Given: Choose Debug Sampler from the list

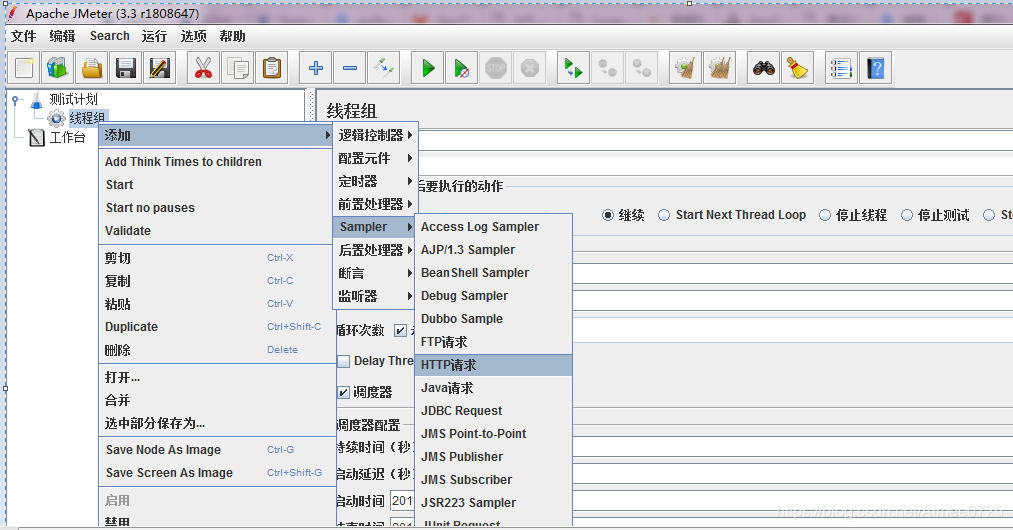Looking at the screenshot, I should click(494, 296).
